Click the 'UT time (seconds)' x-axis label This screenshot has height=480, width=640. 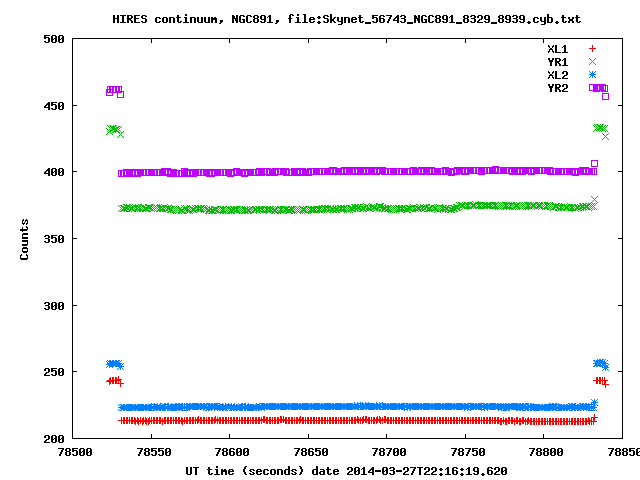tap(346, 471)
